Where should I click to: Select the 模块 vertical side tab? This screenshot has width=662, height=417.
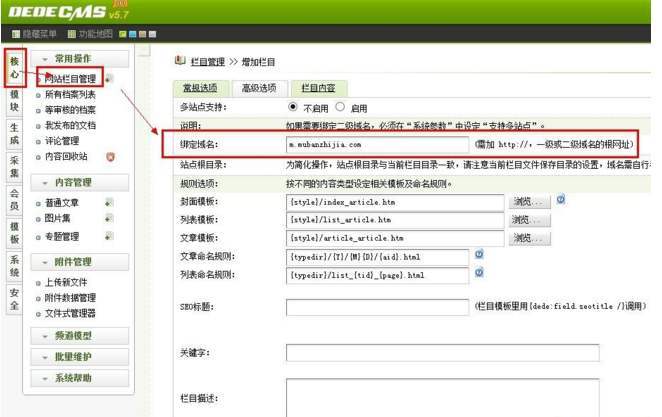[x=14, y=99]
